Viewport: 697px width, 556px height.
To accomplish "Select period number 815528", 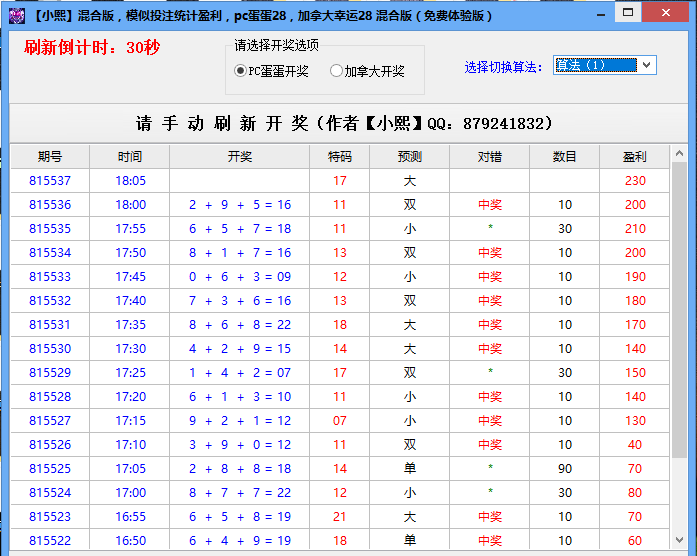I will 50,397.
